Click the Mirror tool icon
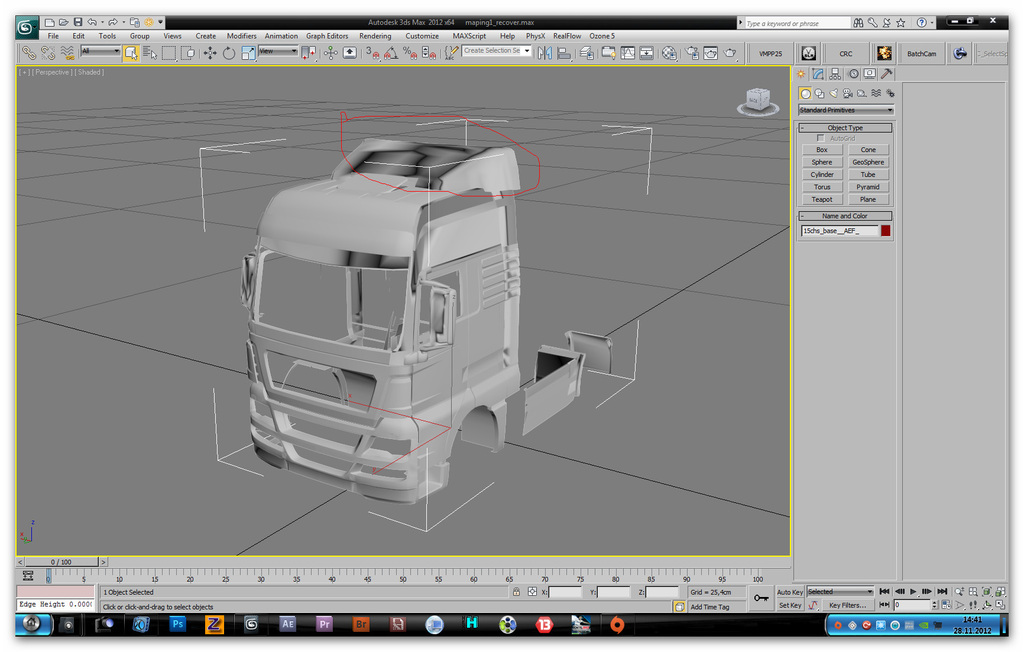 (545, 53)
